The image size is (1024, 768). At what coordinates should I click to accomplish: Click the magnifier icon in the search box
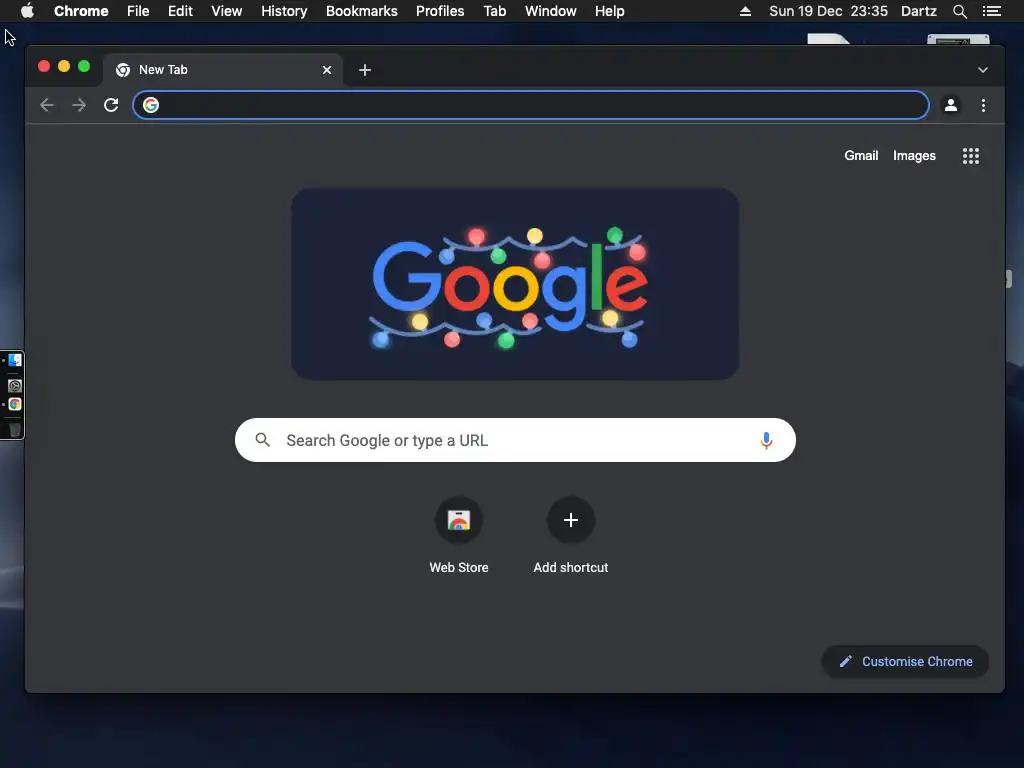tap(263, 440)
